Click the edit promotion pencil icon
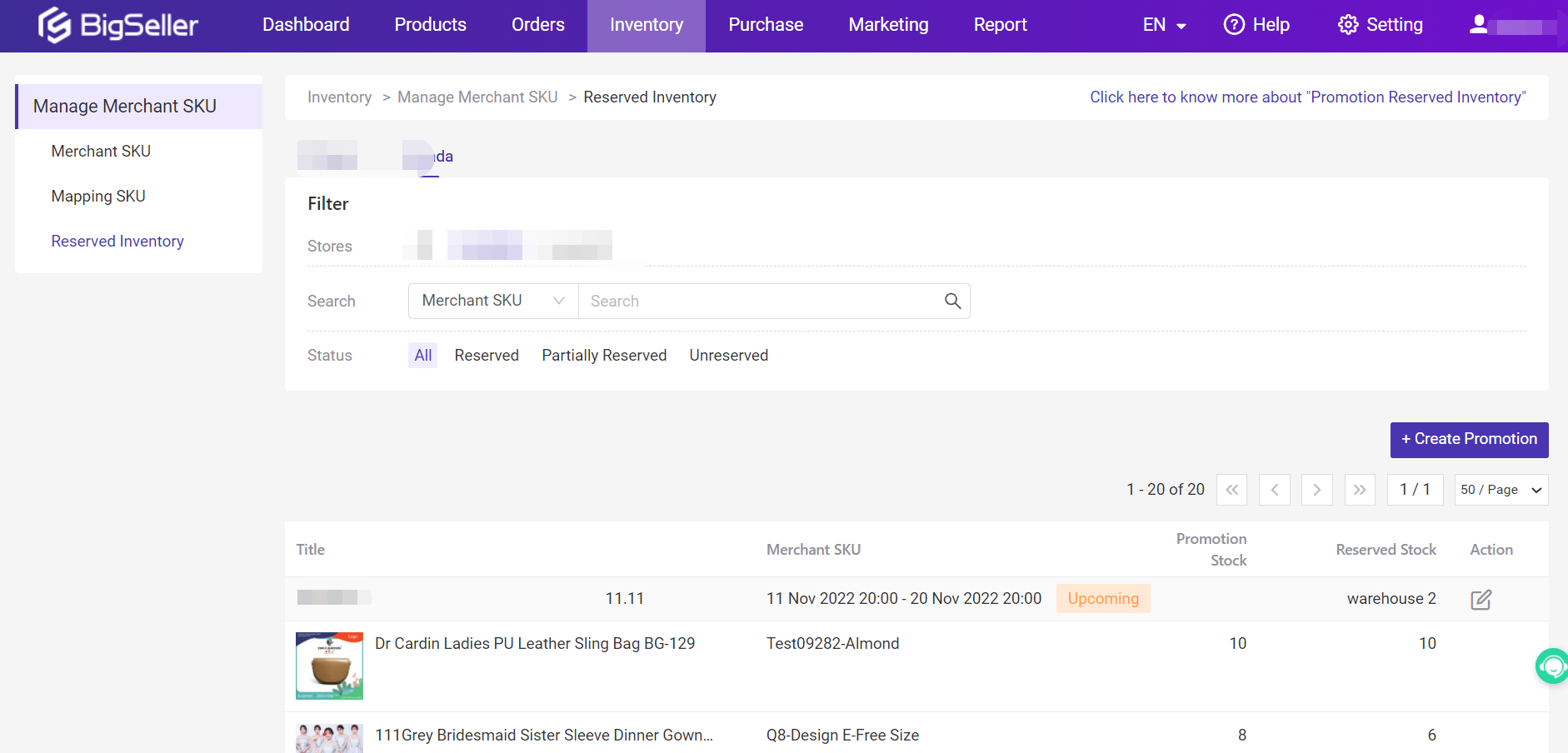Viewport: 1568px width, 753px height. (1481, 599)
